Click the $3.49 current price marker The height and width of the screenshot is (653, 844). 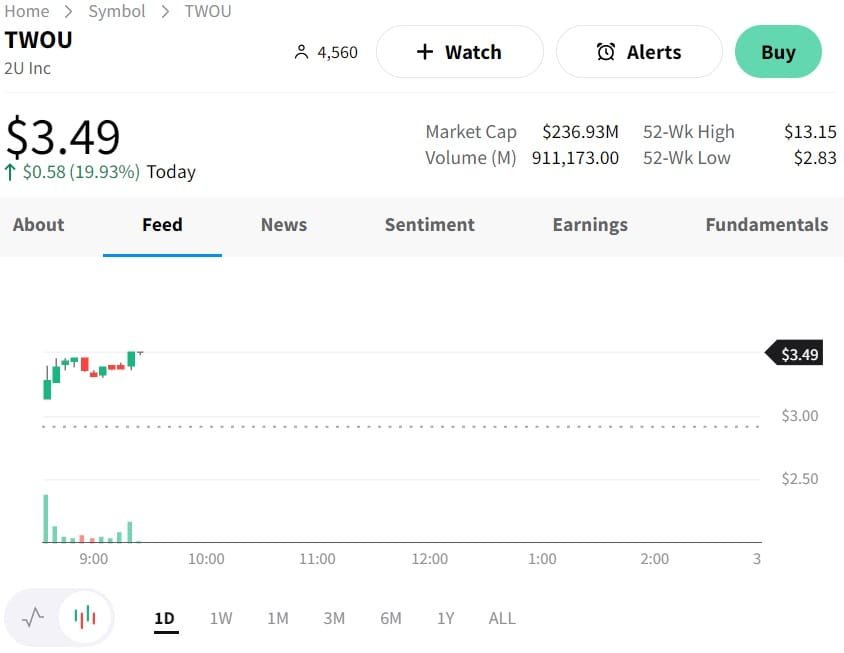pos(796,354)
